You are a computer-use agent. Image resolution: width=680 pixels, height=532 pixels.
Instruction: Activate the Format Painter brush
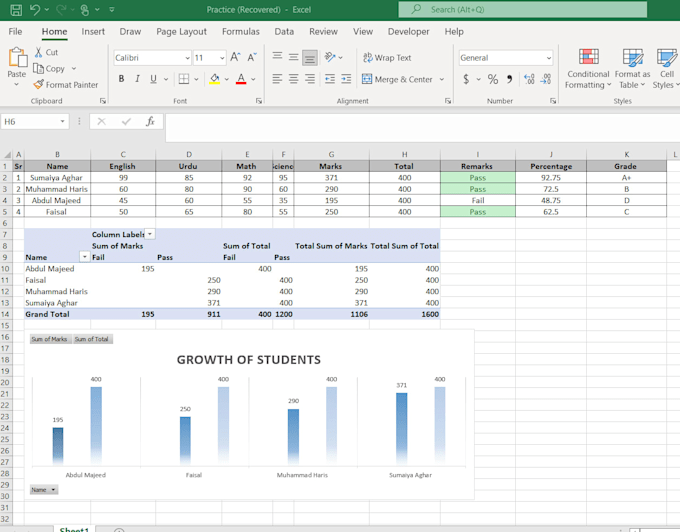click(x=65, y=85)
